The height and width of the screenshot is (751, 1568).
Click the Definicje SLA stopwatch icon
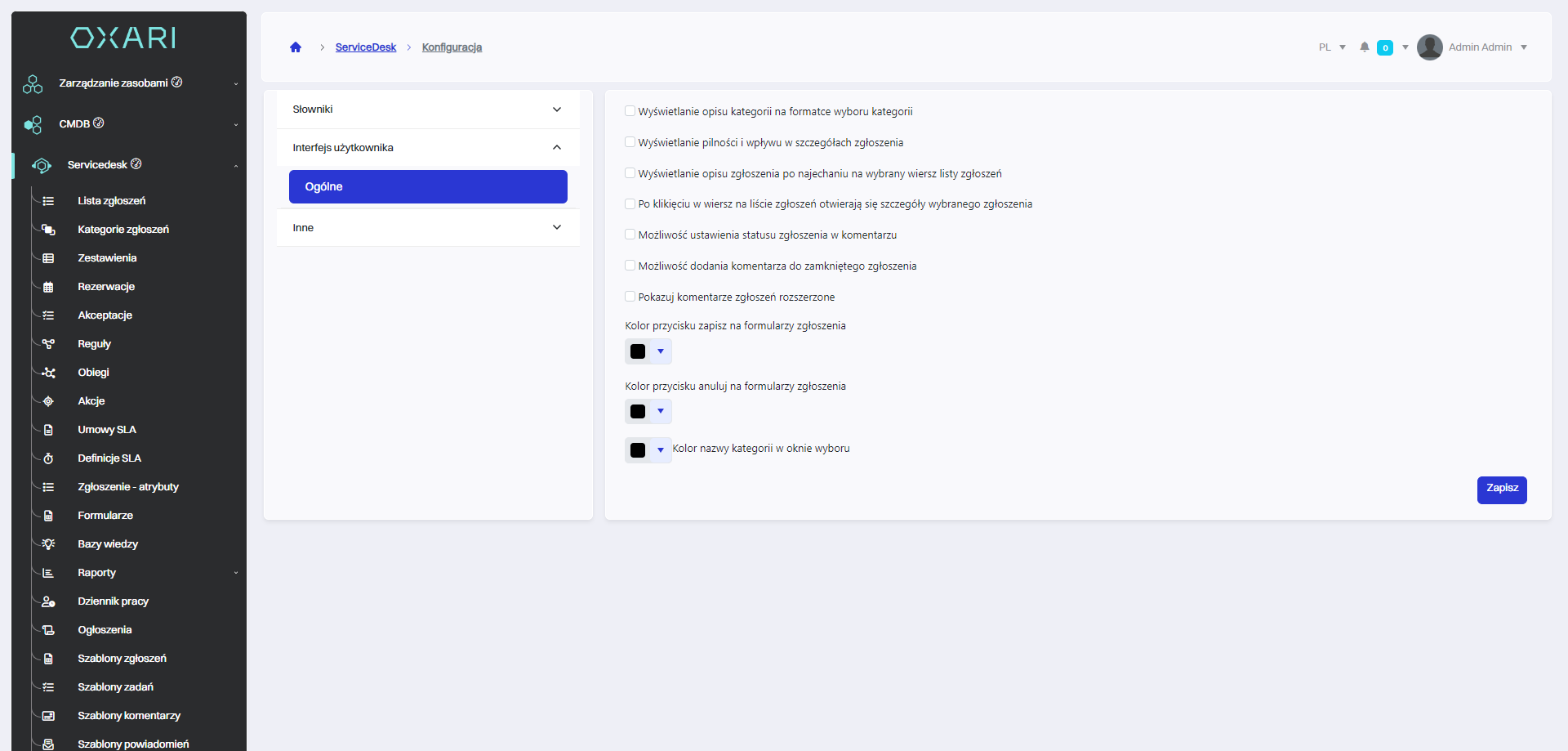(48, 458)
